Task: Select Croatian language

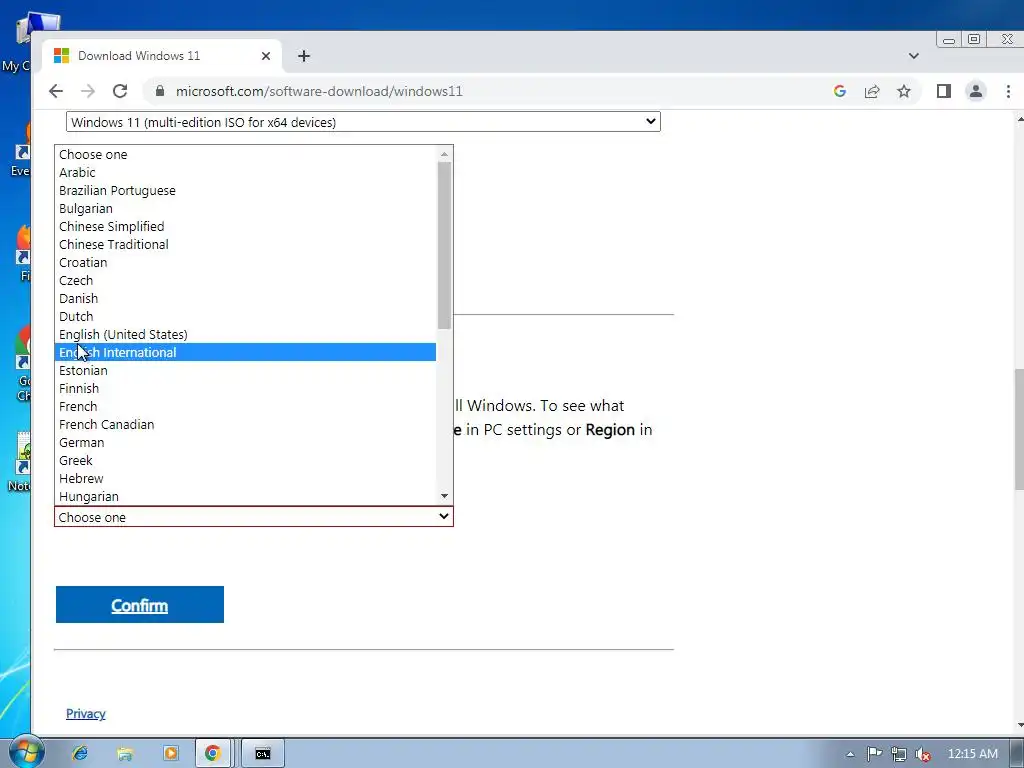Action: pyautogui.click(x=245, y=263)
